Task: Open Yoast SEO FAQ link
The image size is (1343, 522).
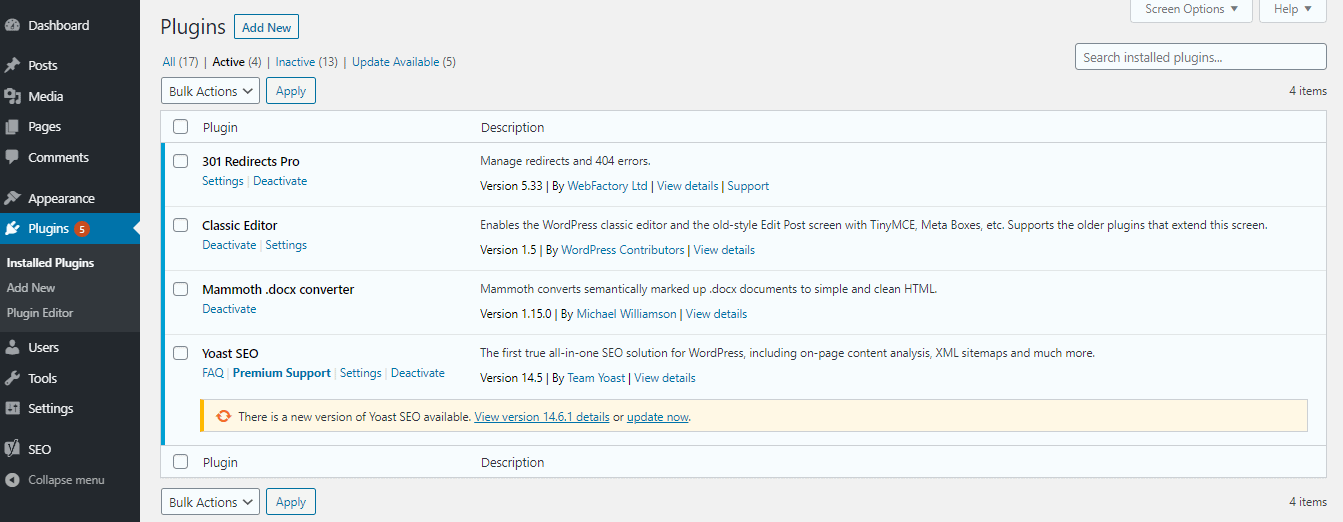Action: click(213, 373)
